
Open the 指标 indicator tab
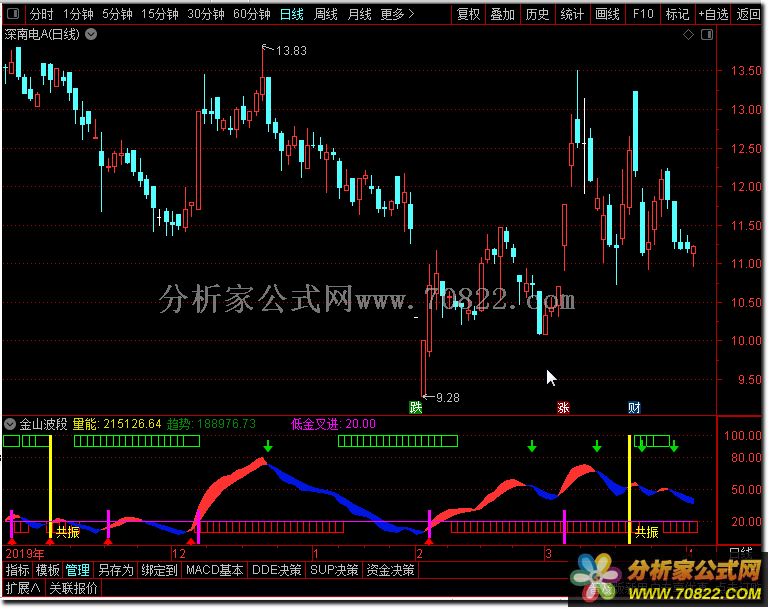tap(18, 570)
